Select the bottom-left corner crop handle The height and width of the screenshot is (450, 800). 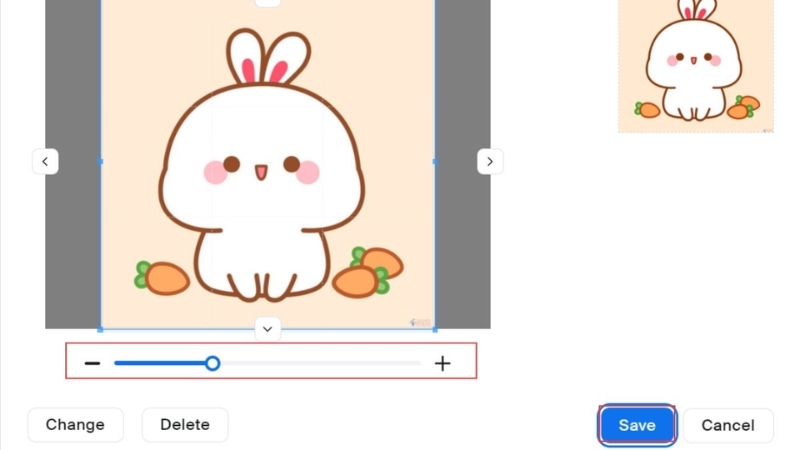(x=101, y=328)
